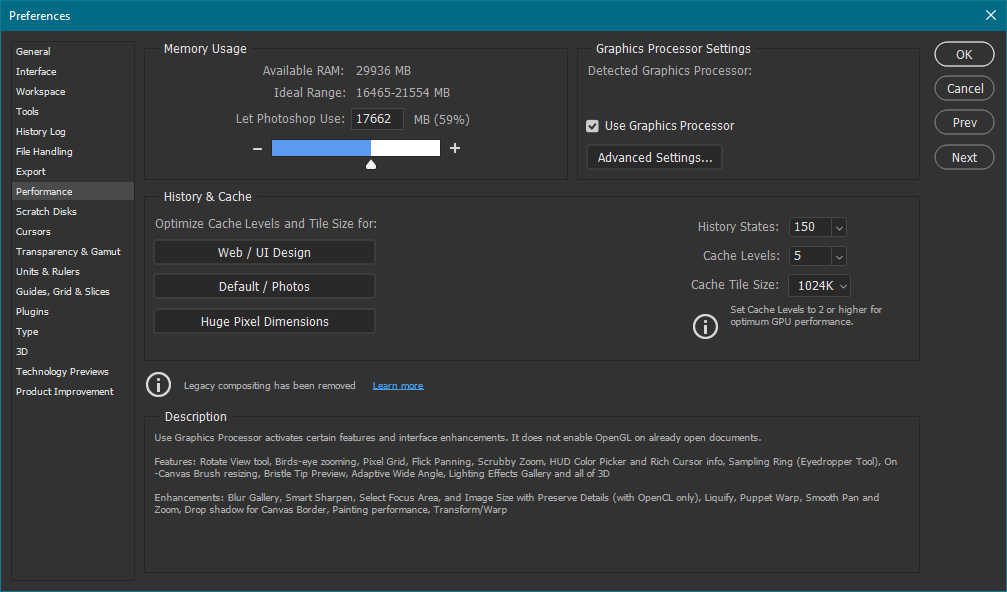The width and height of the screenshot is (1007, 592).
Task: Disable the Use Graphics Processor checkbox
Action: [x=594, y=126]
